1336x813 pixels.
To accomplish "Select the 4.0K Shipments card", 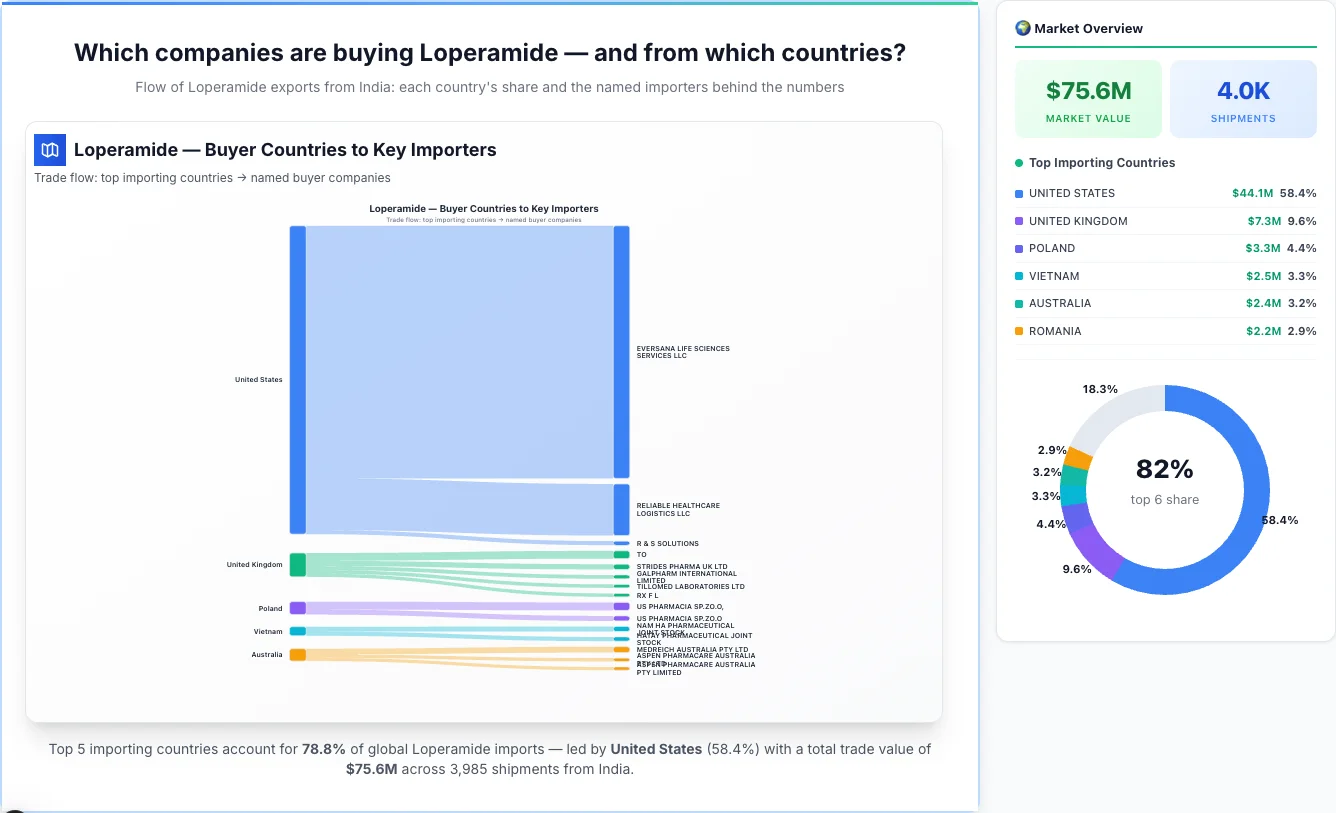I will [x=1243, y=98].
